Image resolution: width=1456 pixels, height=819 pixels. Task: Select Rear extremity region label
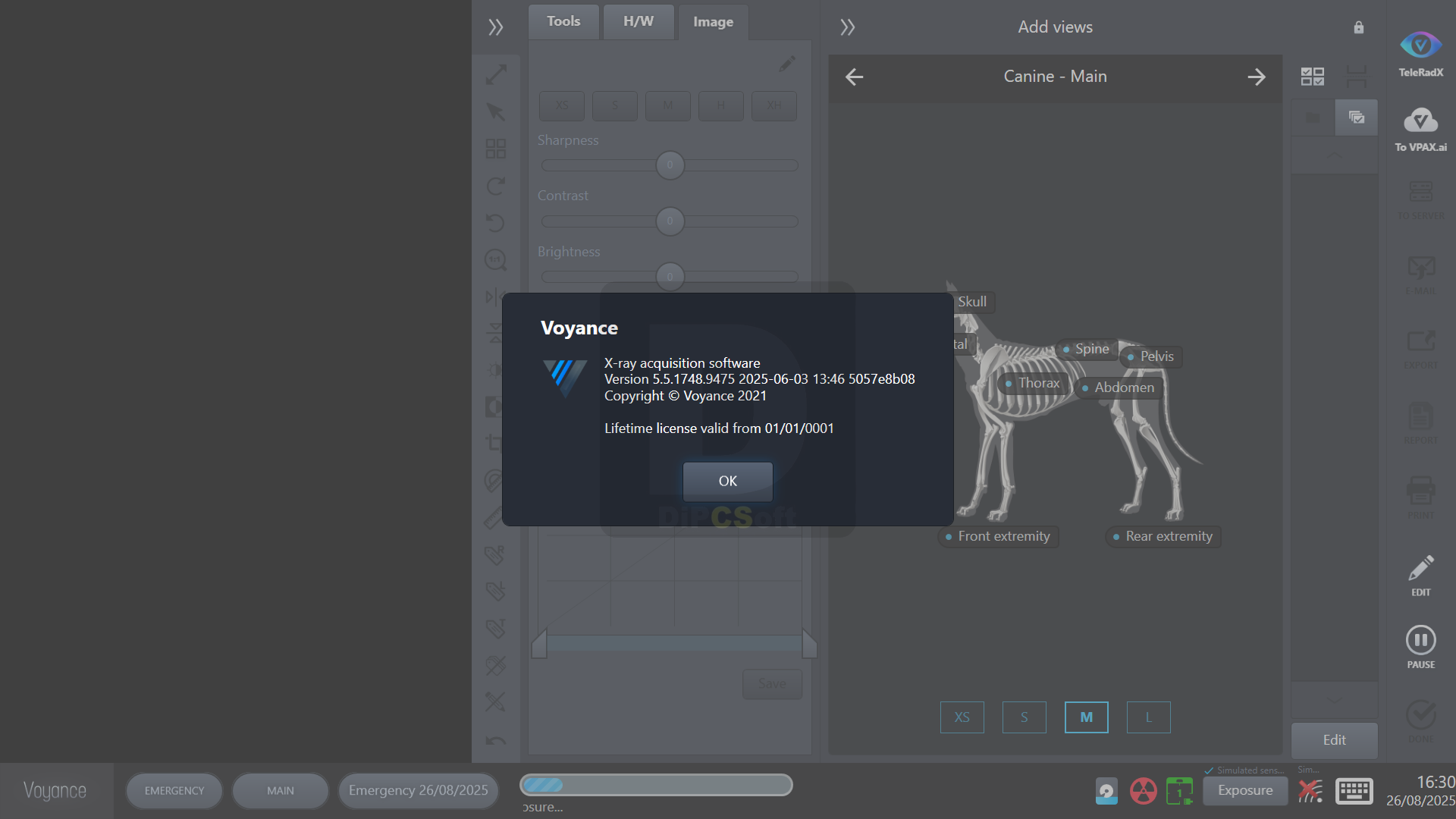click(1163, 537)
